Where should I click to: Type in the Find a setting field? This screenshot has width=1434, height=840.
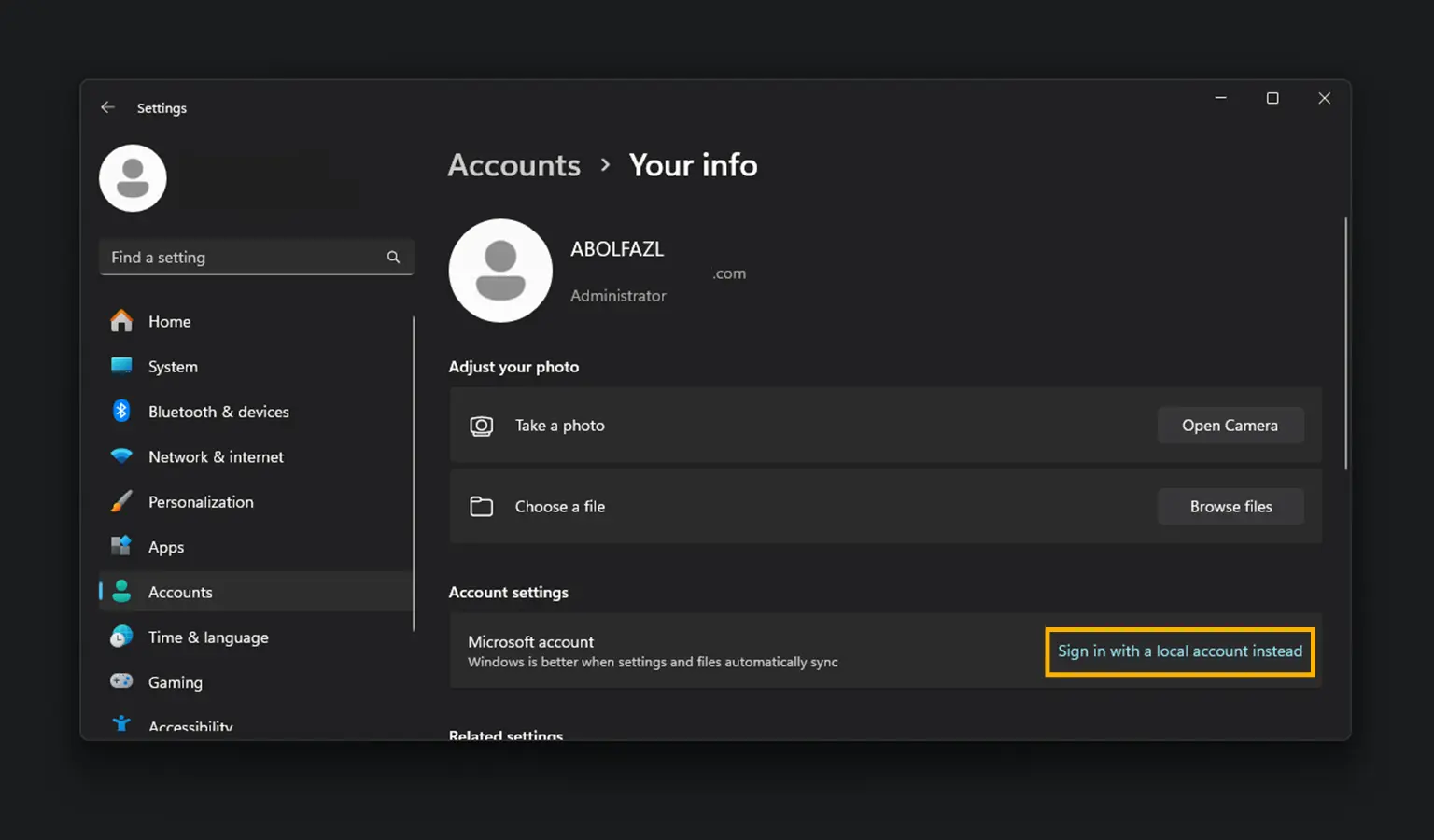243,257
